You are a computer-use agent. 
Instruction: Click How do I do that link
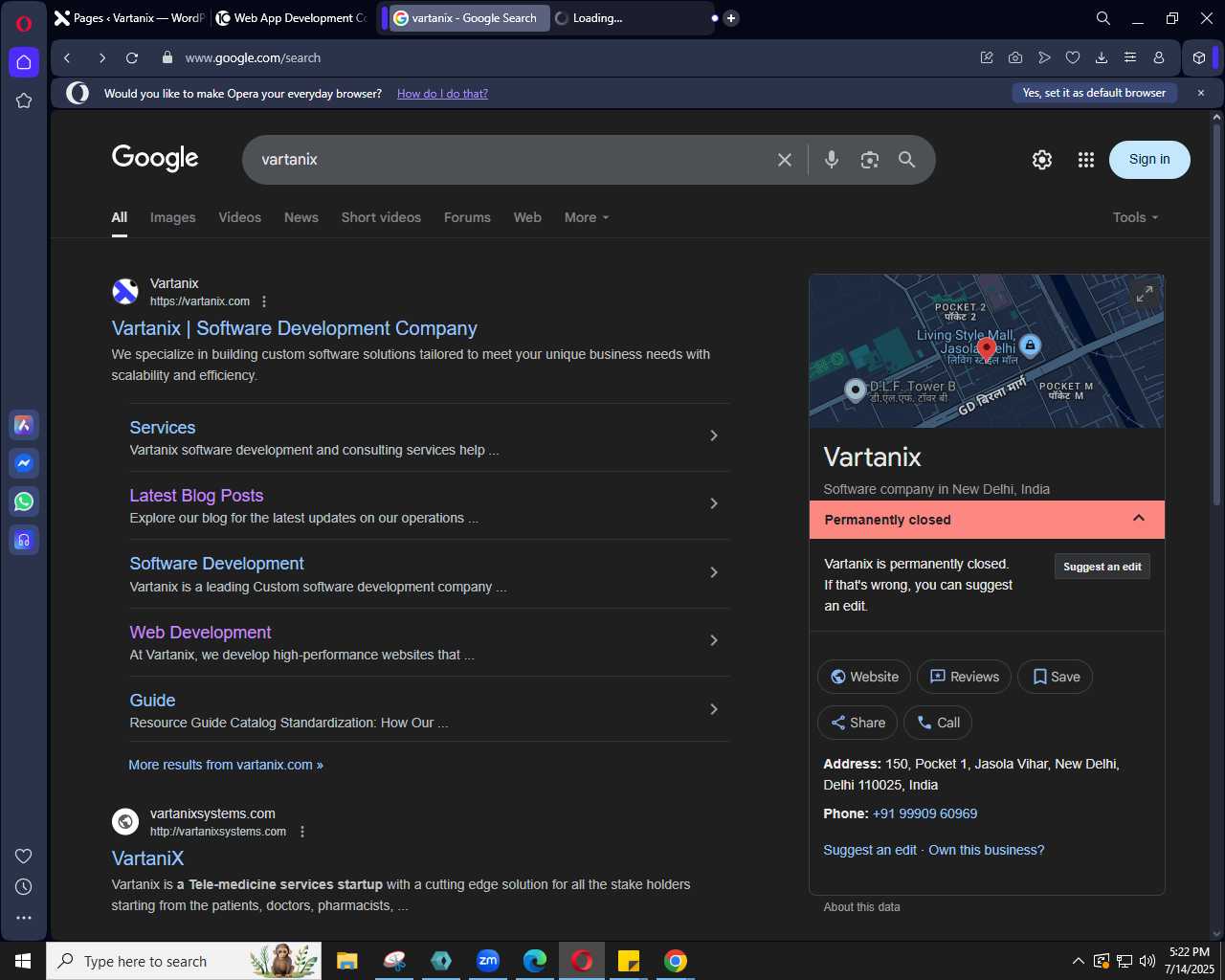coord(442,94)
